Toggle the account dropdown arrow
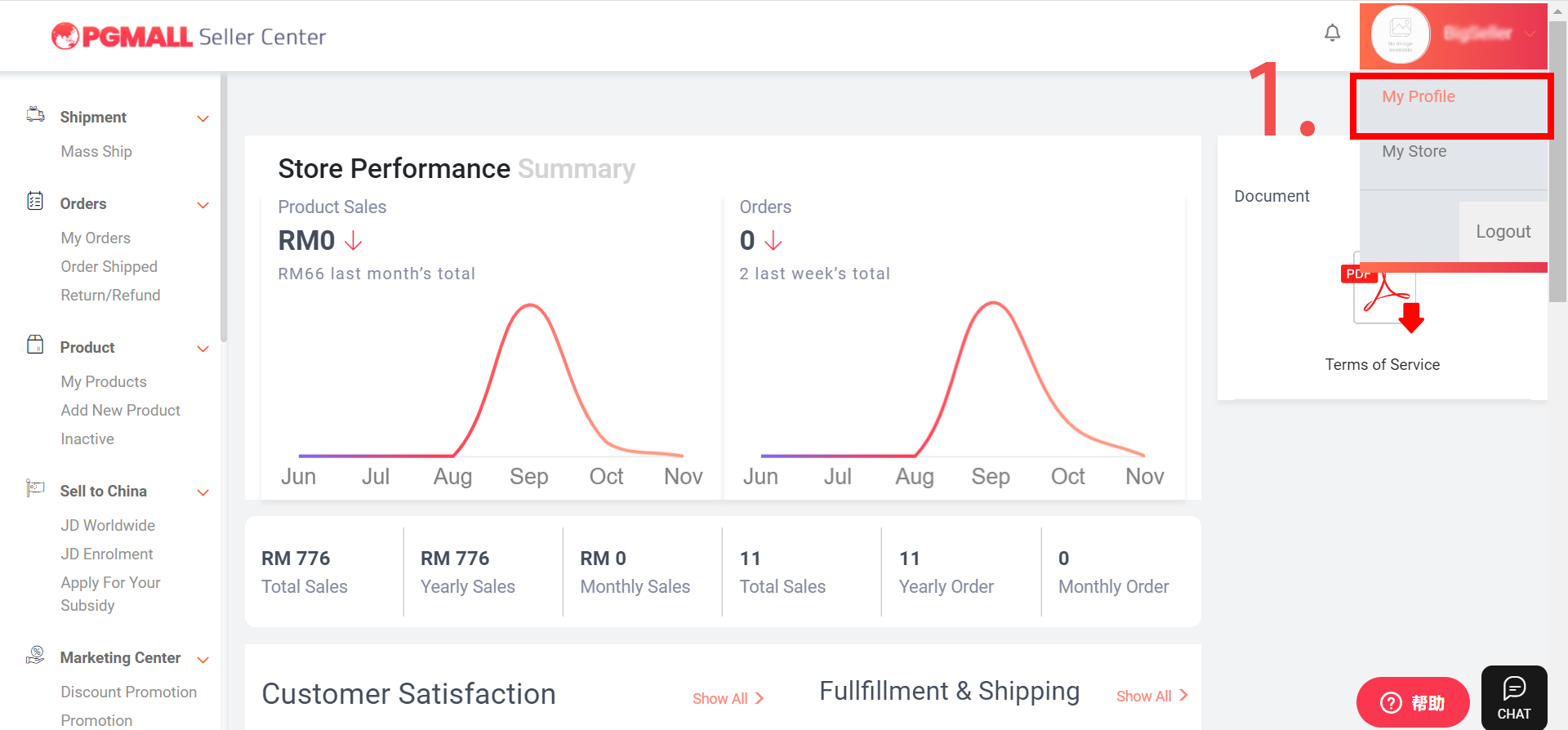This screenshot has height=730, width=1568. 1530,34
